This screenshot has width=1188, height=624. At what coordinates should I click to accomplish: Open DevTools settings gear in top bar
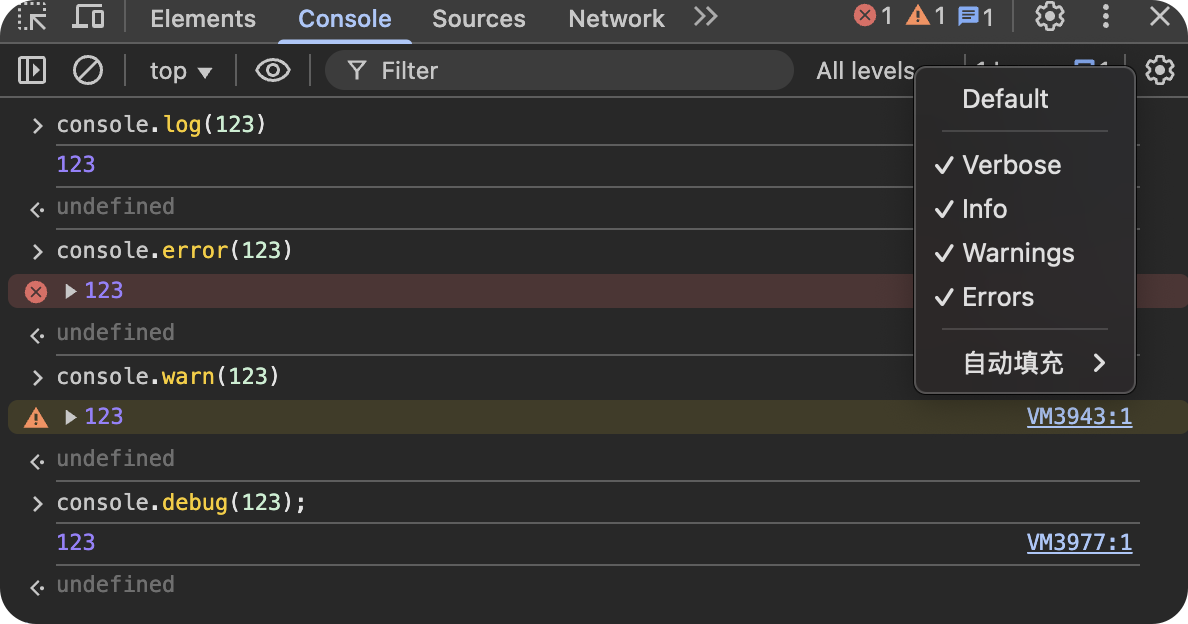1049,17
